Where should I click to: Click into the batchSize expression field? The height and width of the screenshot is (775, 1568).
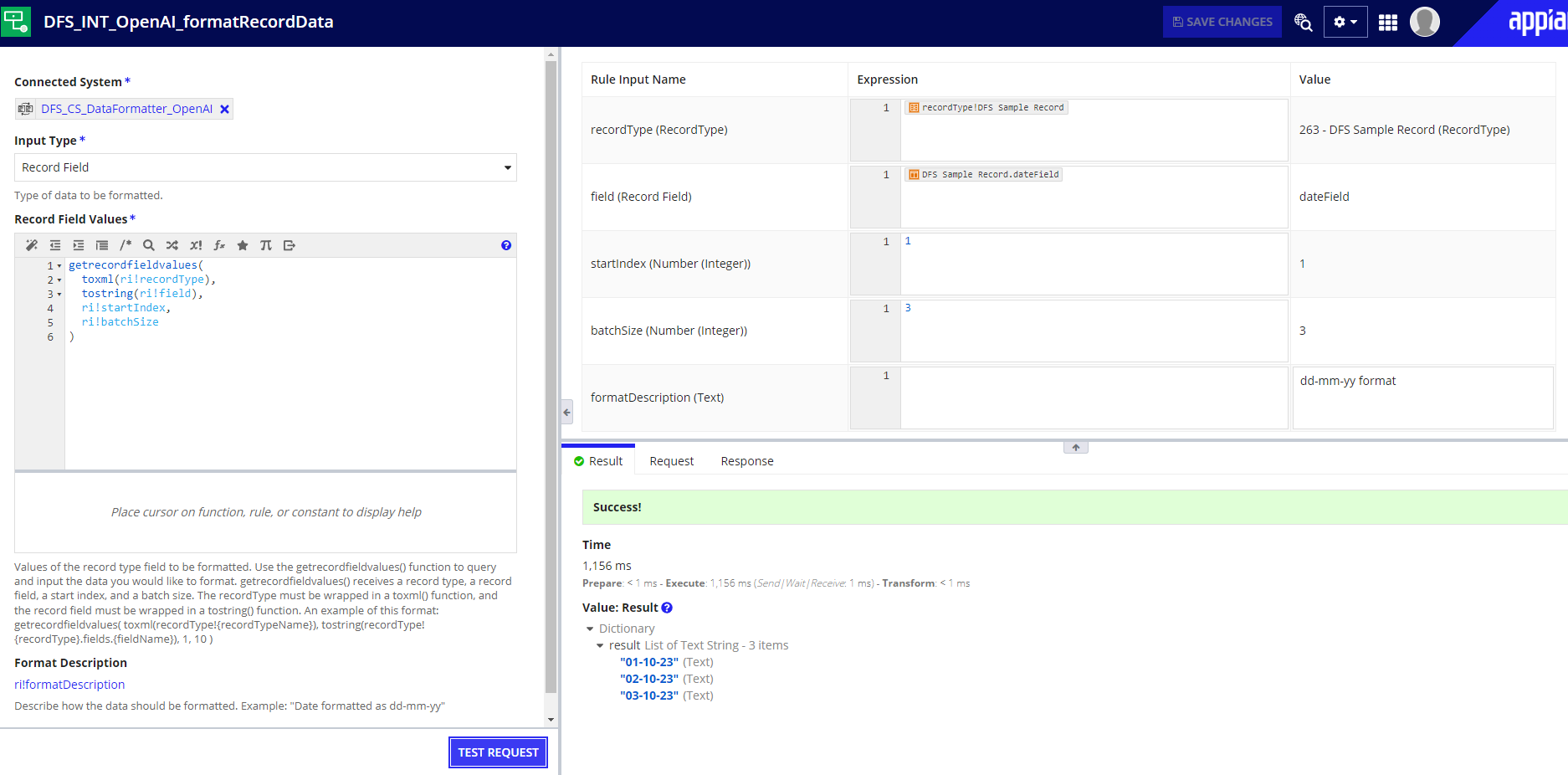coord(1094,331)
